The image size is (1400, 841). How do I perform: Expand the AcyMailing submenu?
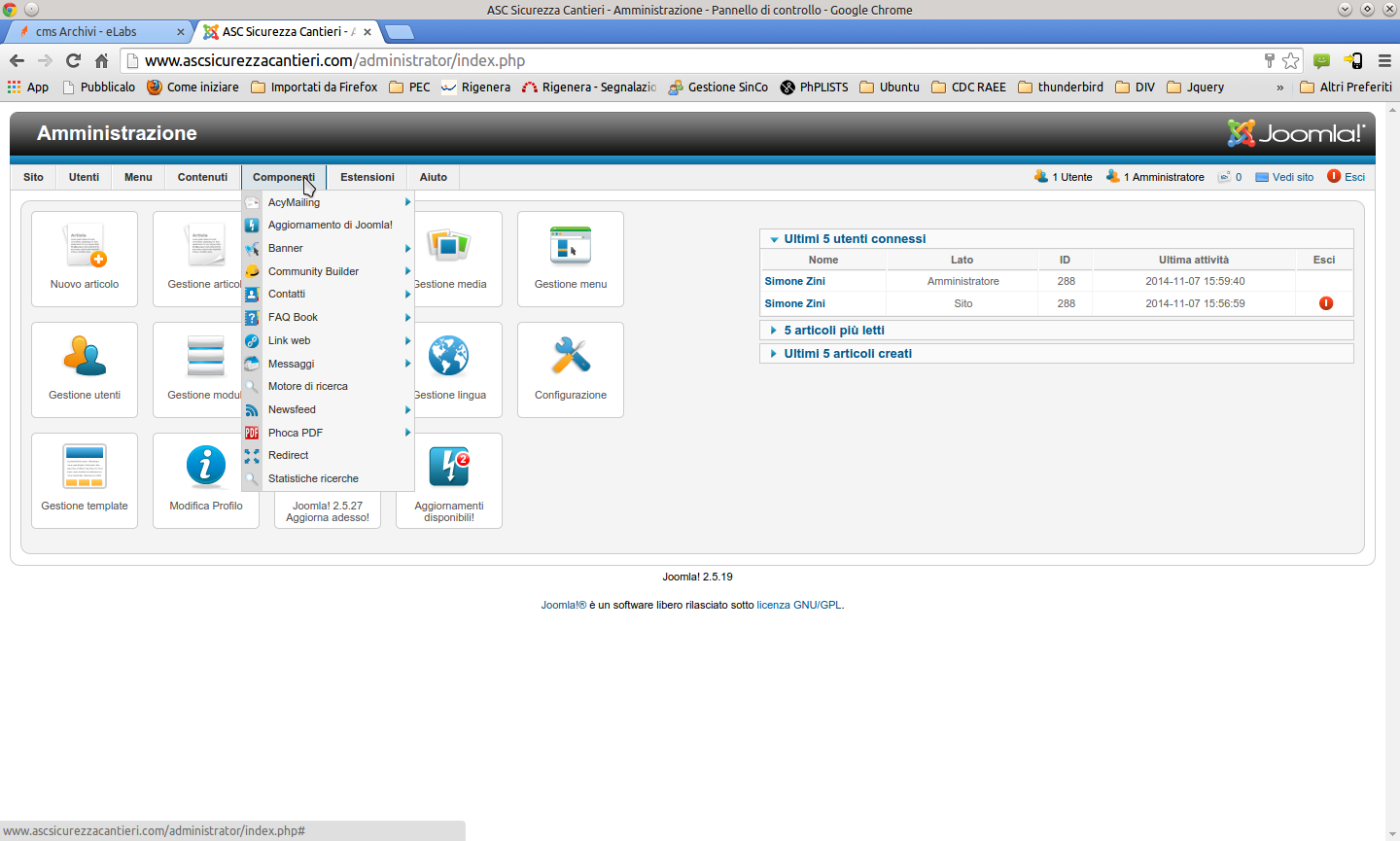coord(329,202)
